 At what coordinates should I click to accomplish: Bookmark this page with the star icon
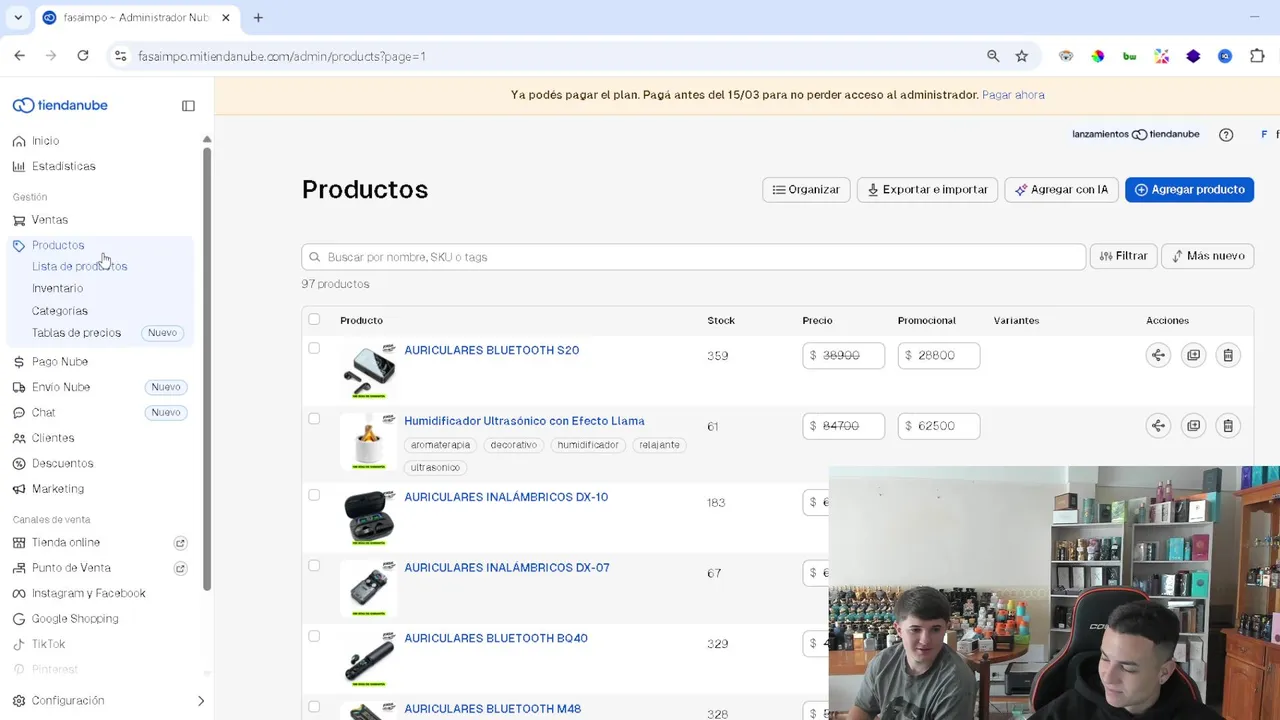pos(1021,56)
